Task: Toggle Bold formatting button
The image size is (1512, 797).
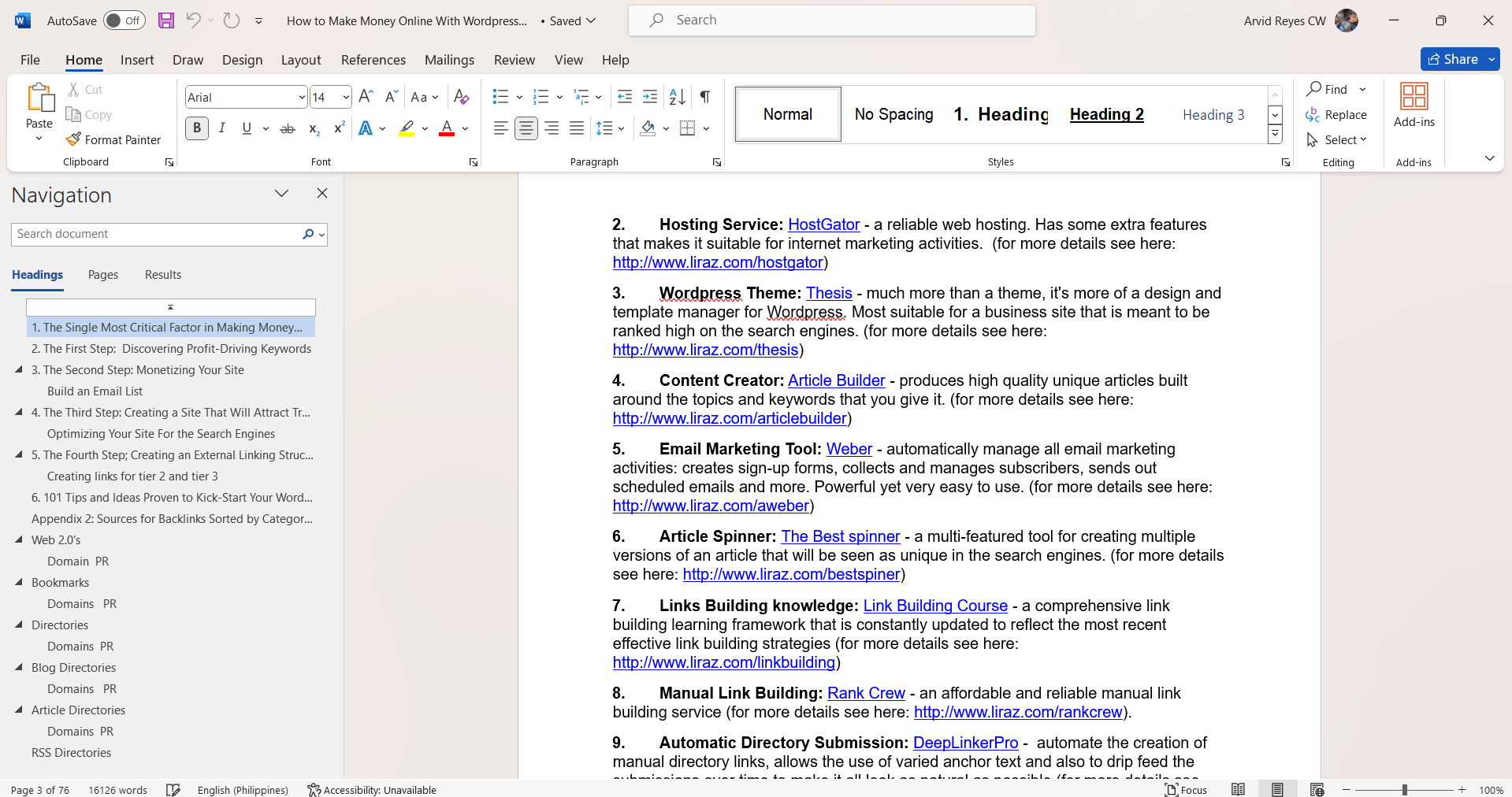Action: pyautogui.click(x=197, y=128)
